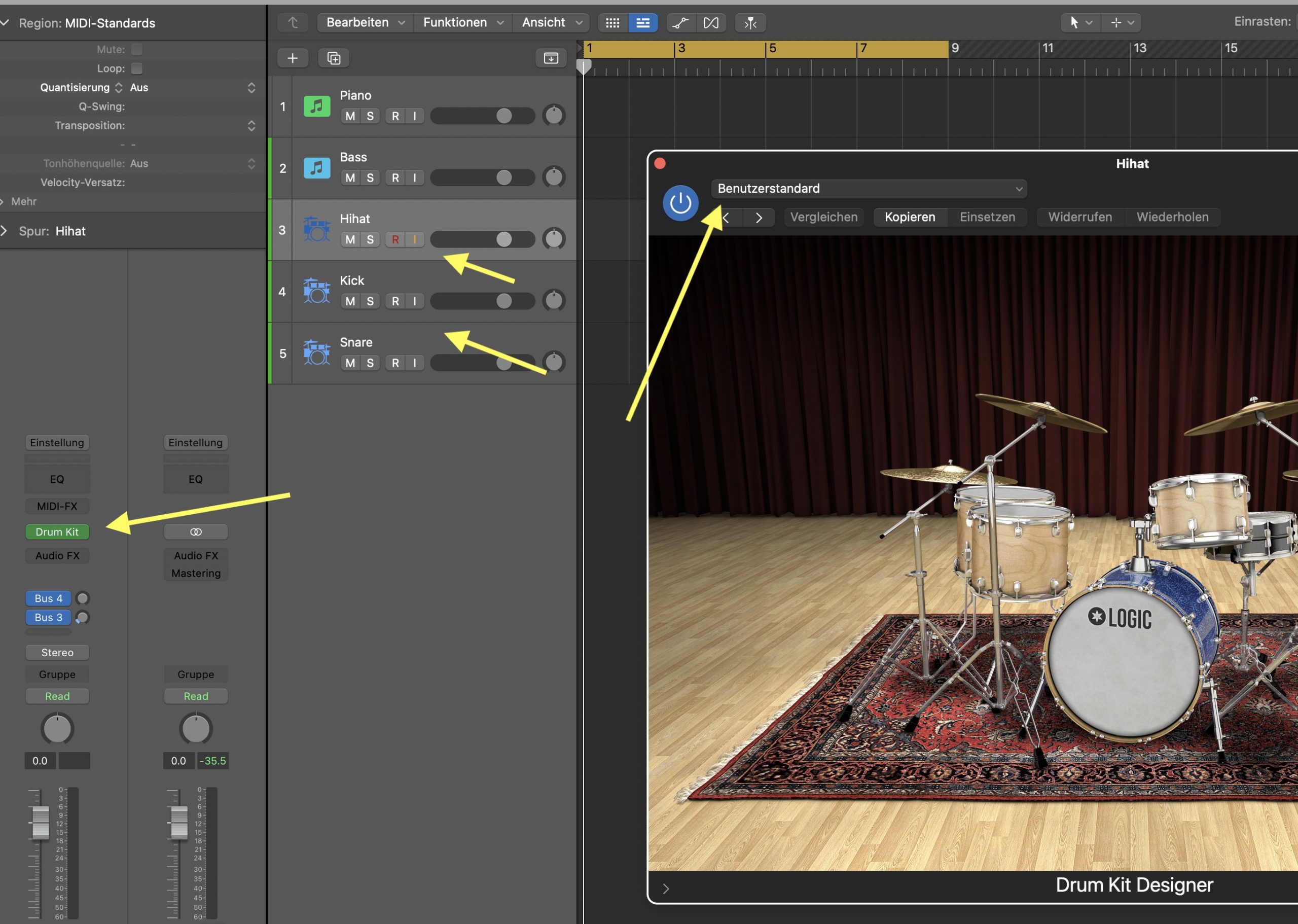Open the secondary crosshair tool menu

point(1122,23)
